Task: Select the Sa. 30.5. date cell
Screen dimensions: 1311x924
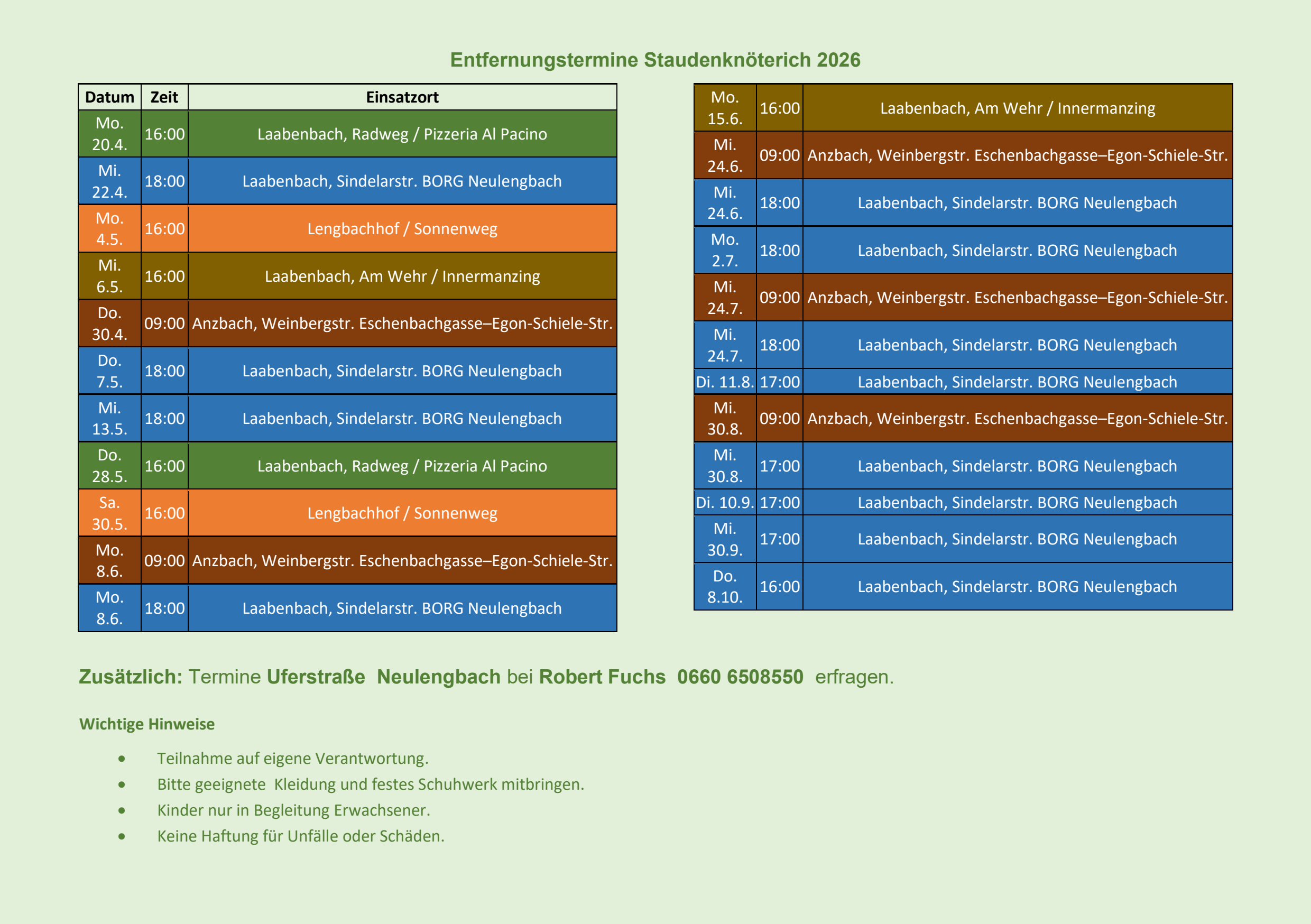Action: [x=109, y=513]
